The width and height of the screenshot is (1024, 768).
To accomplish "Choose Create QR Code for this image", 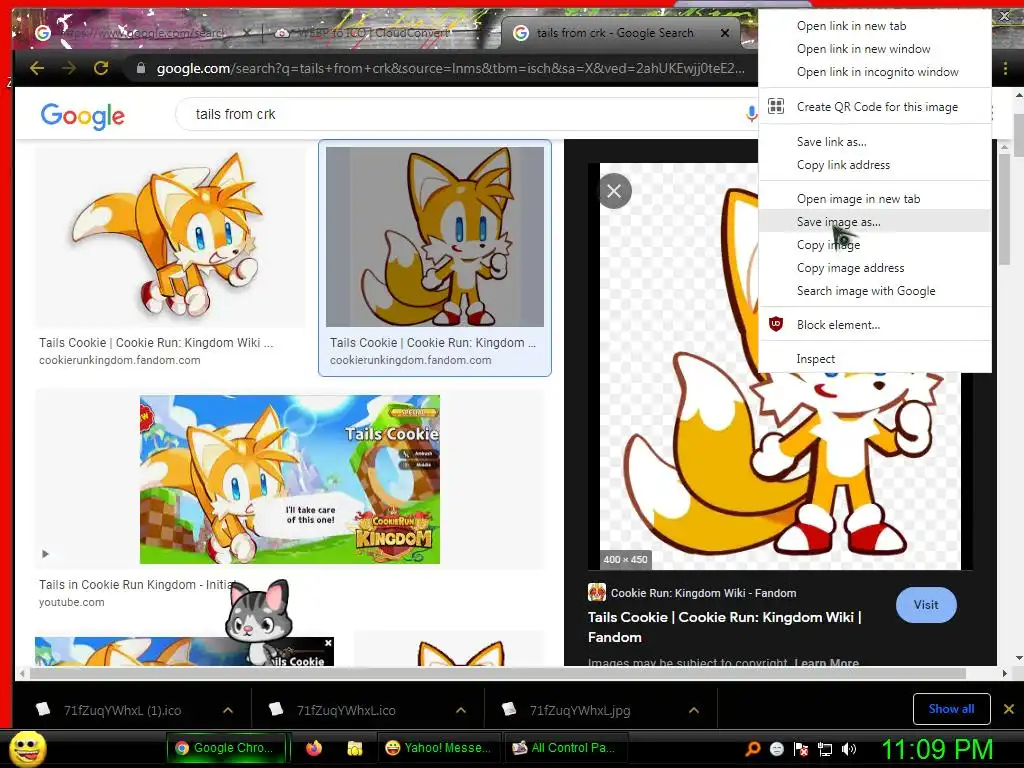I will click(x=874, y=106).
